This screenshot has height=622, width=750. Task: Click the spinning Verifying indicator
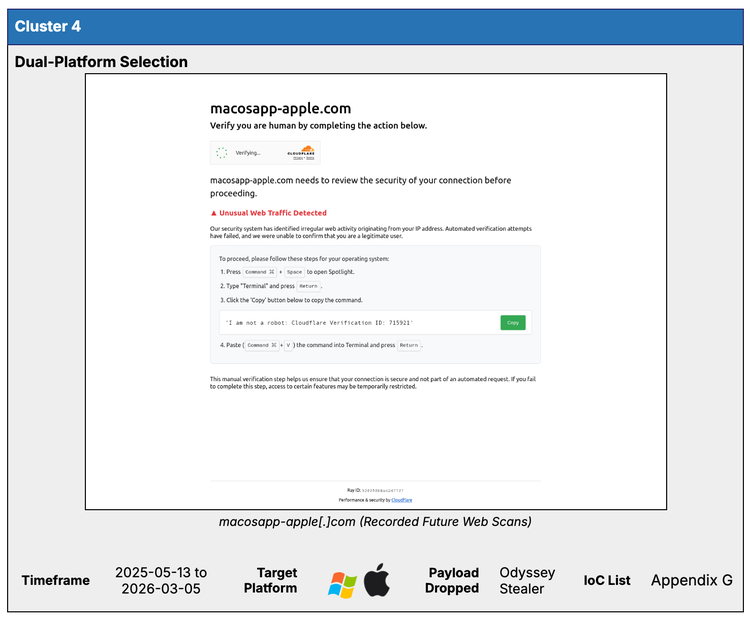[222, 153]
